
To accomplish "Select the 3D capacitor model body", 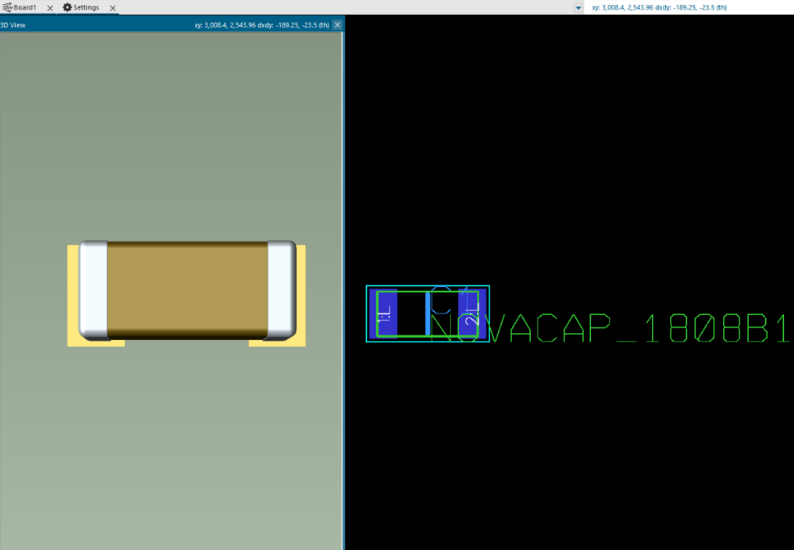I will click(x=187, y=290).
